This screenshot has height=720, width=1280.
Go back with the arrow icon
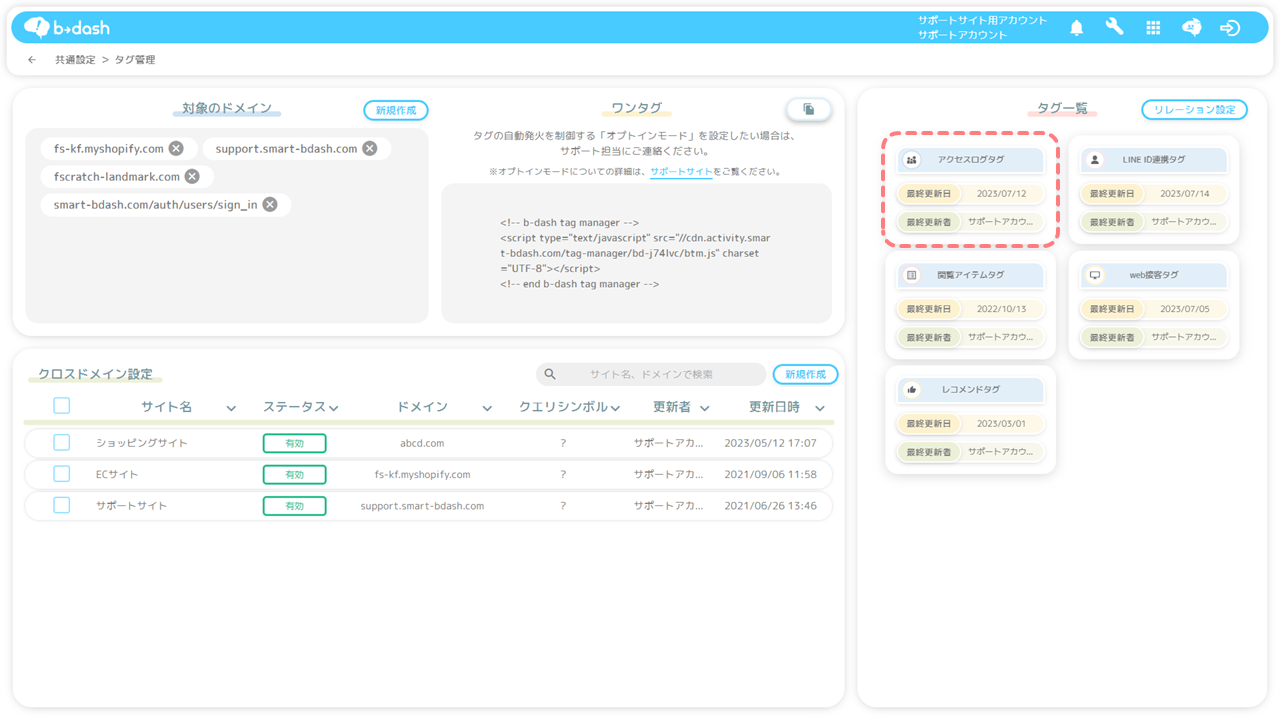coord(32,60)
